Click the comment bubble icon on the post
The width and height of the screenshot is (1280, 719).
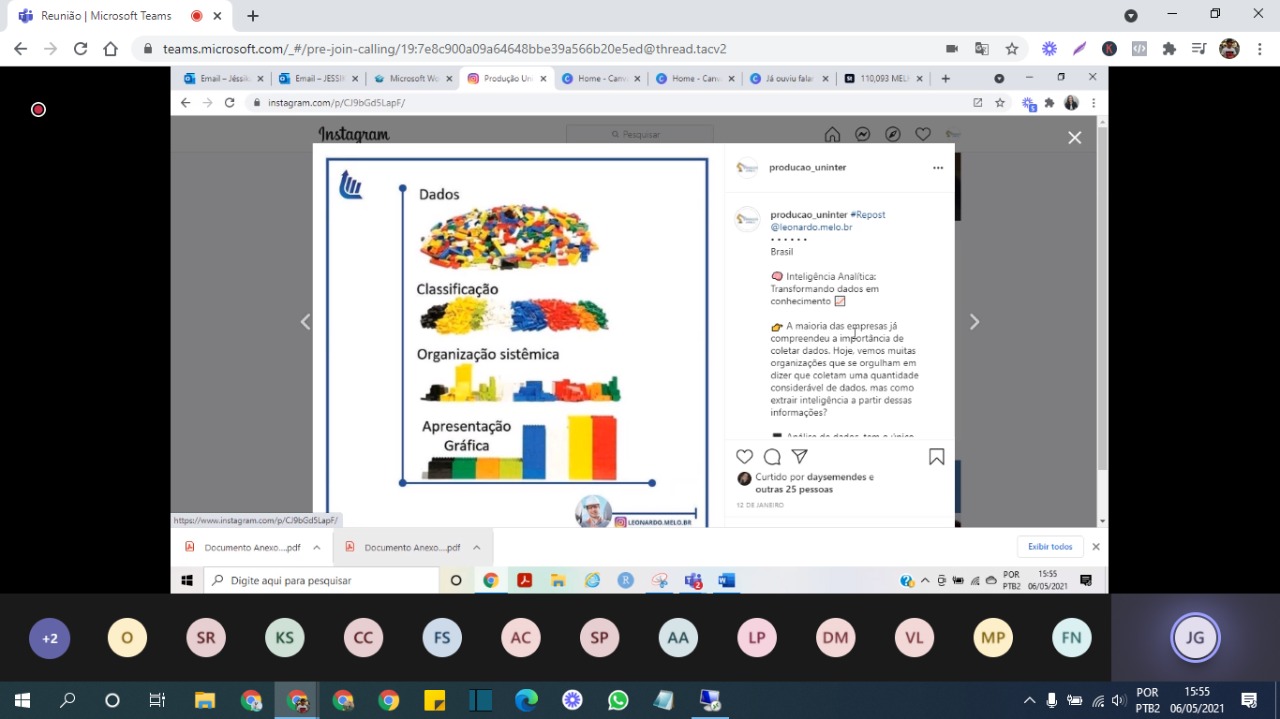point(772,457)
